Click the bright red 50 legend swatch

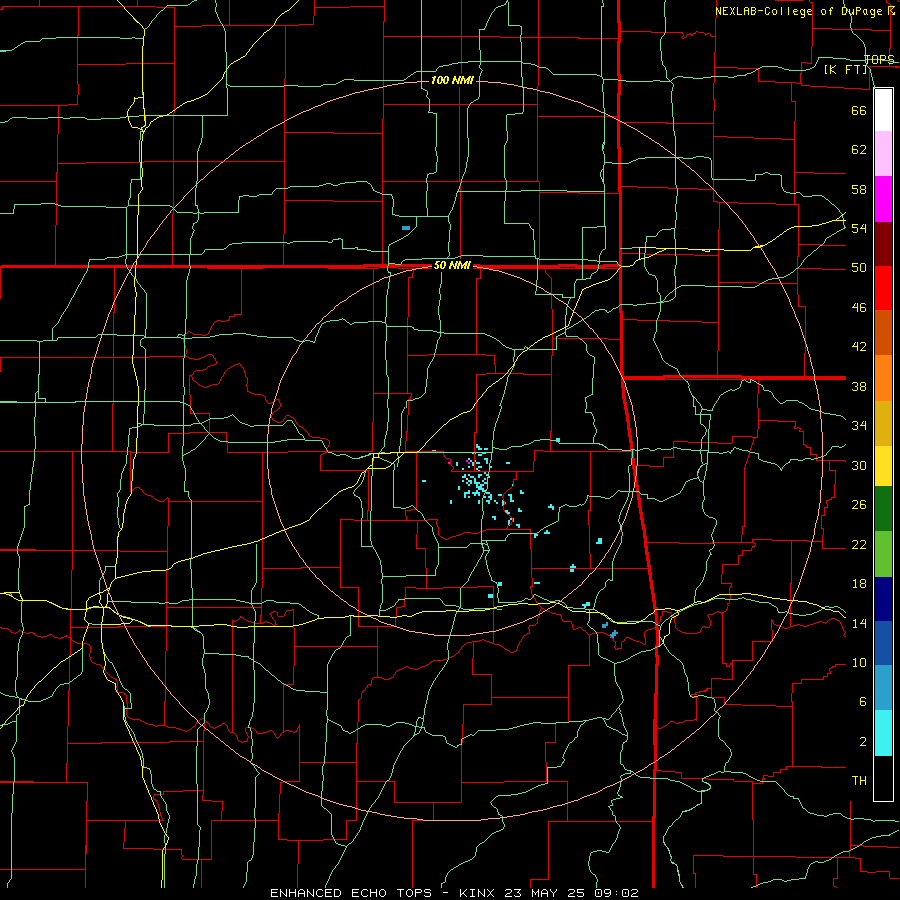pos(883,288)
